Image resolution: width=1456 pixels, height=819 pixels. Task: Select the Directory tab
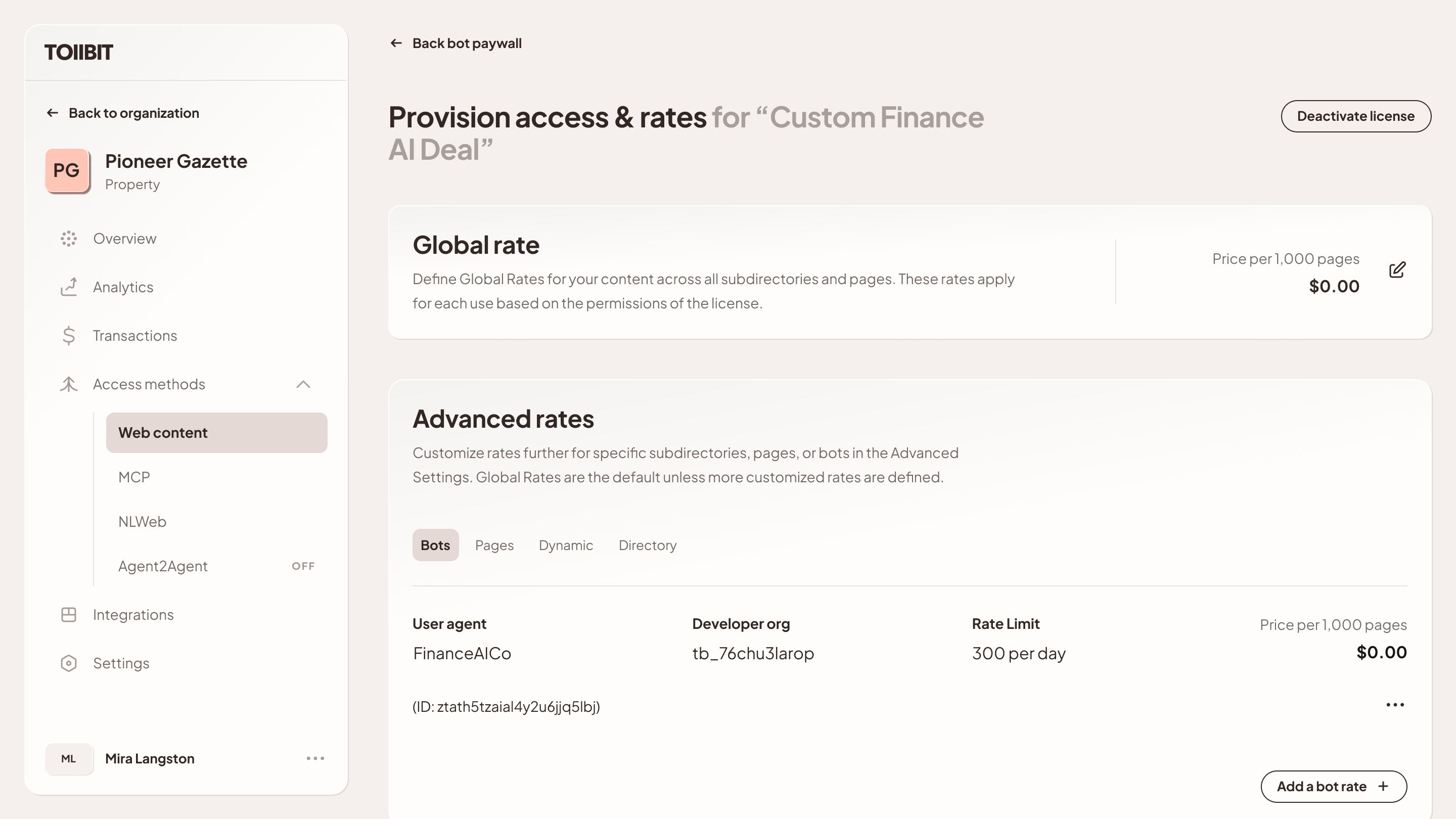click(647, 545)
